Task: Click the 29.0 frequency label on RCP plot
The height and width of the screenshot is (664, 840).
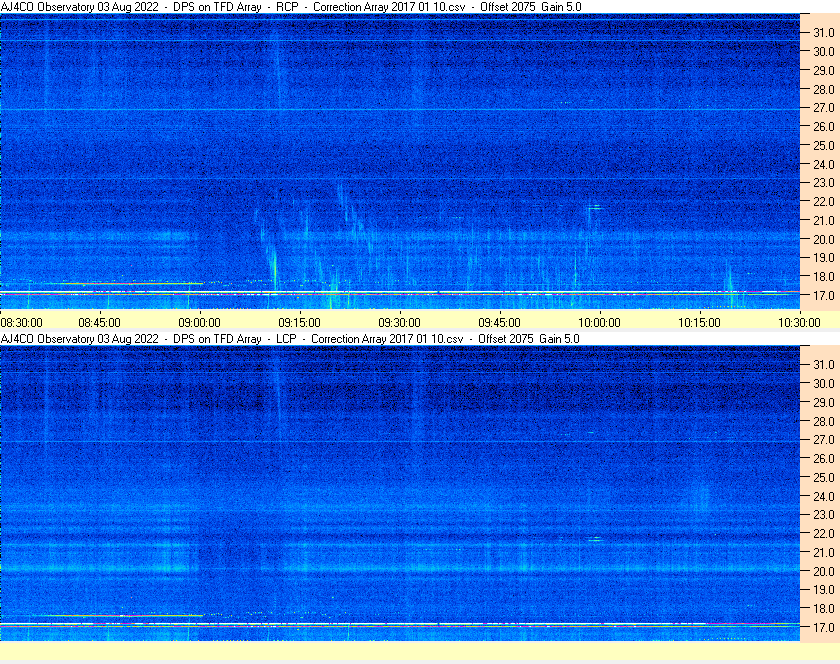Action: pos(824,70)
